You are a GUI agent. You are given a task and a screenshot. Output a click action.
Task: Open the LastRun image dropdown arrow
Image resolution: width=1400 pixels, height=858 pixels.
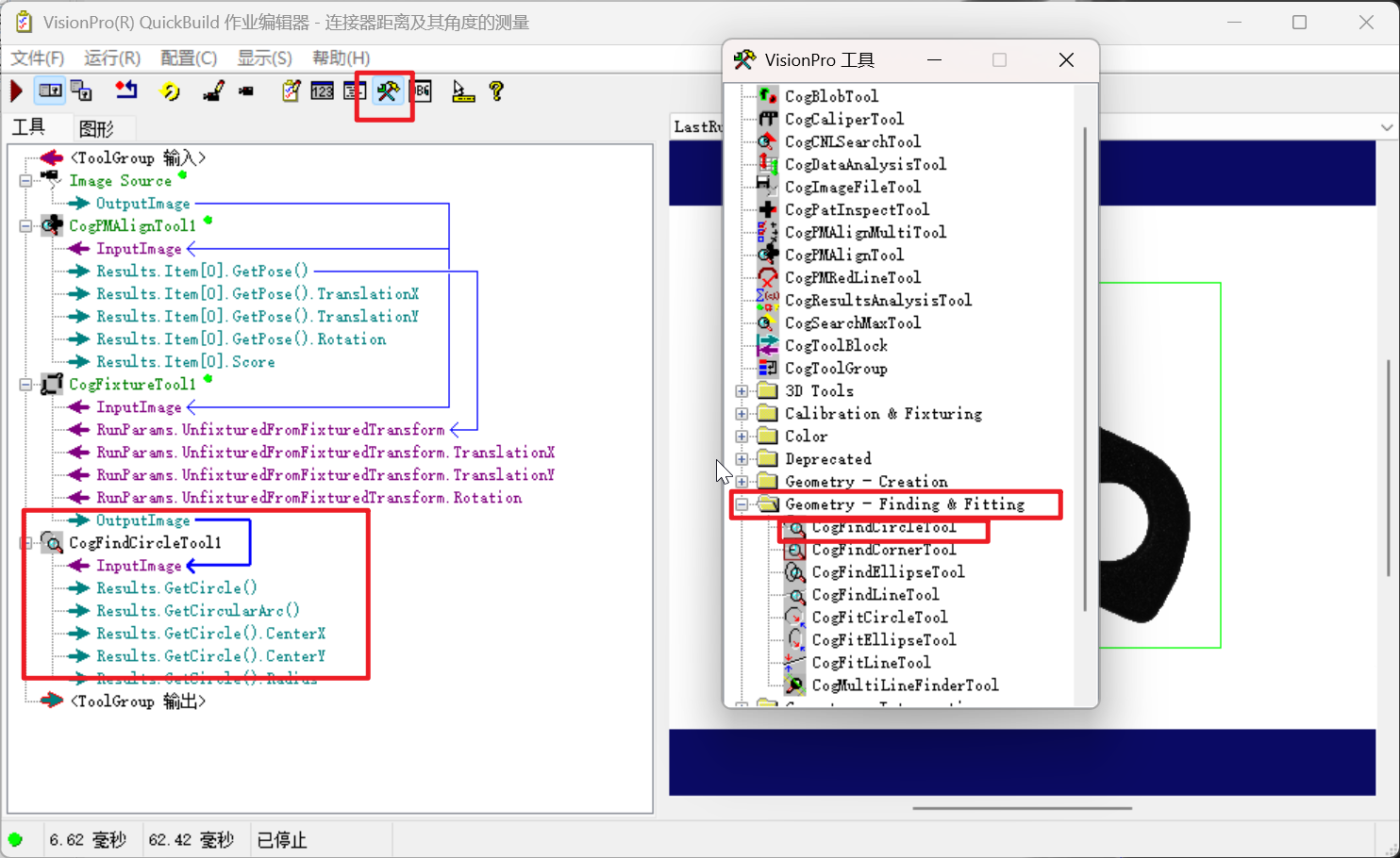1386,127
